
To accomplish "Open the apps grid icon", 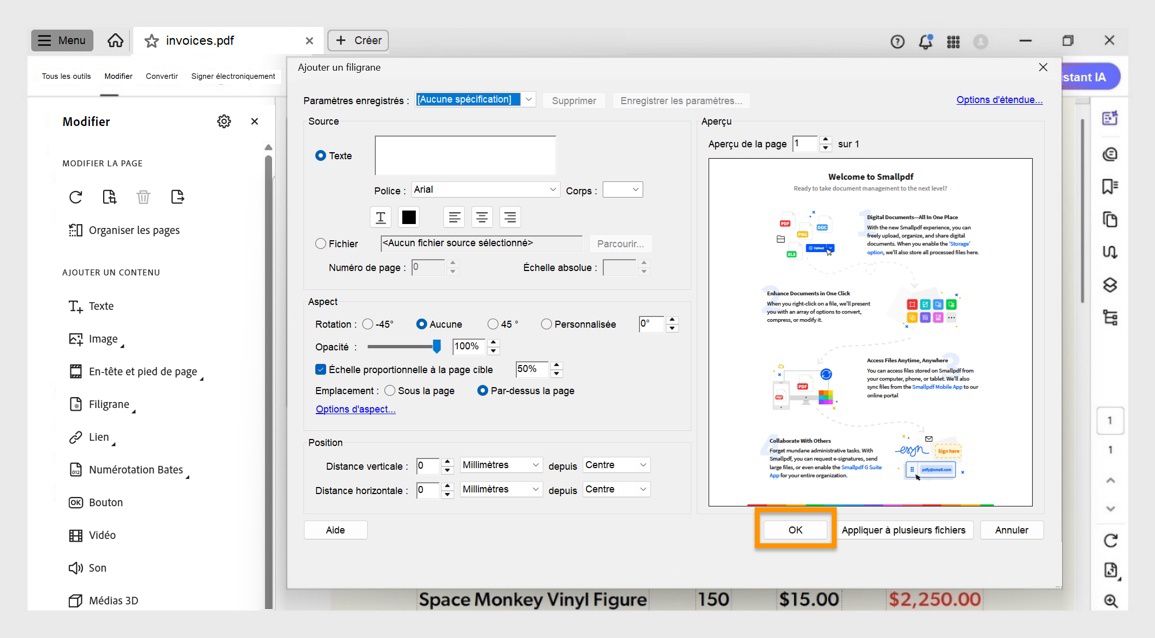I will pos(953,42).
